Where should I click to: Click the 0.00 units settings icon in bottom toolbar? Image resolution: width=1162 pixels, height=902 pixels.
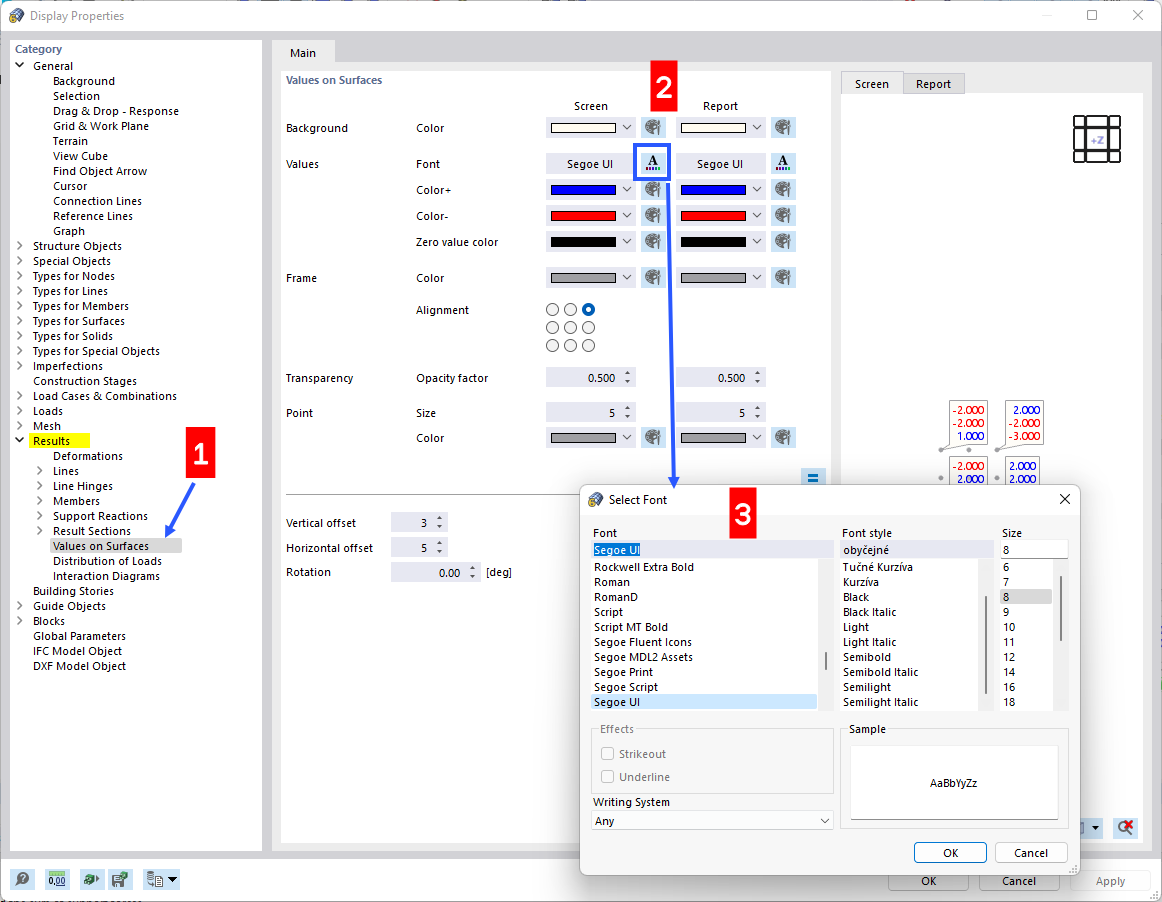(57, 879)
